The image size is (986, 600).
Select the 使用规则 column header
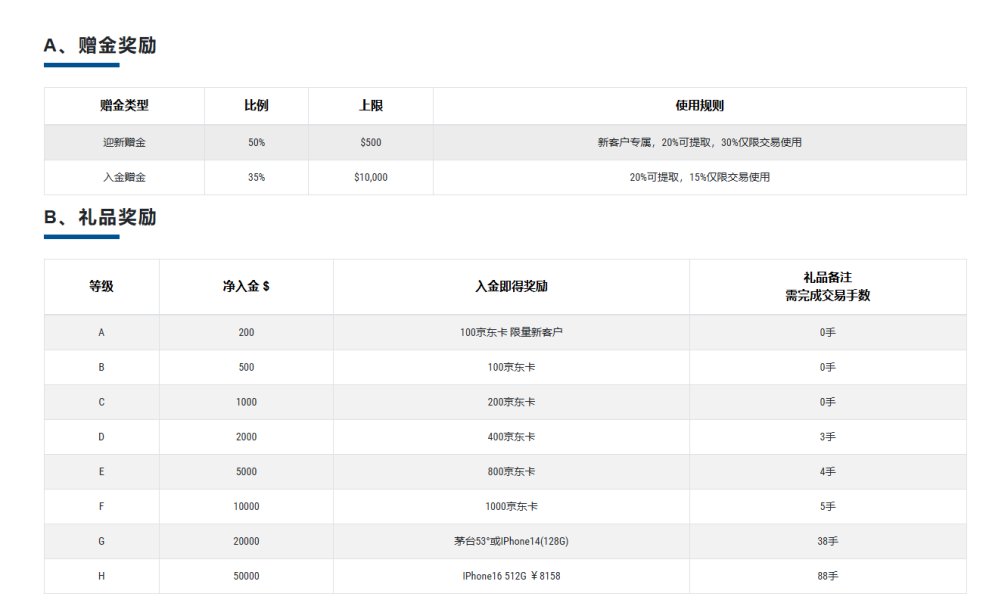tap(699, 106)
